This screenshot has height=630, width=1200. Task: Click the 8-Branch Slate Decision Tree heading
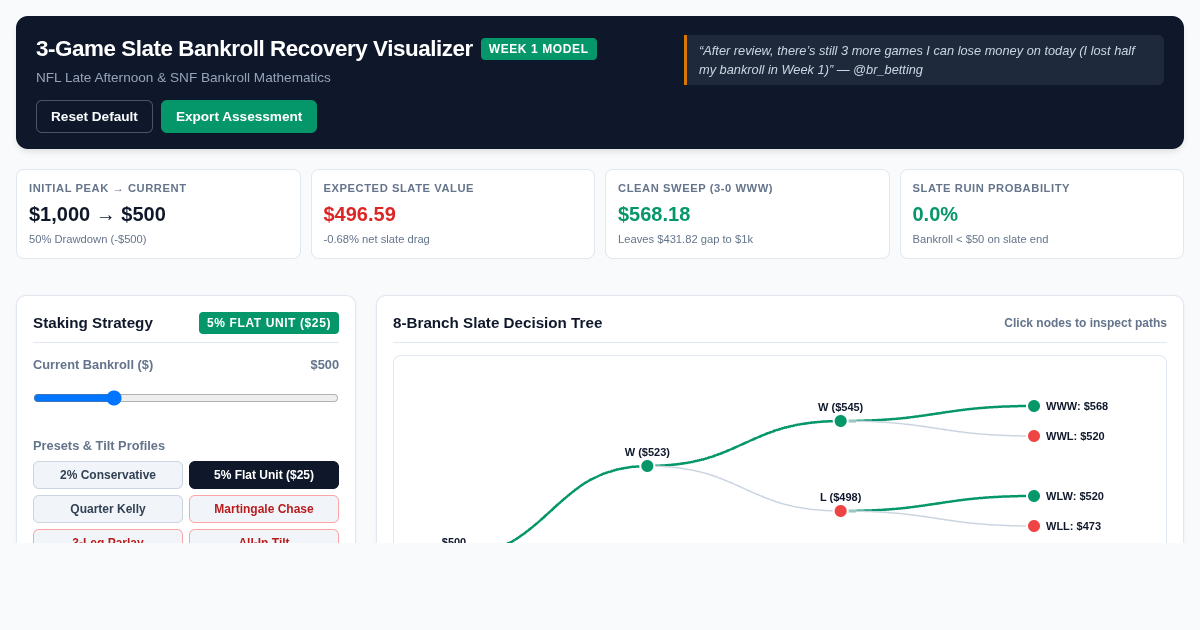(x=497, y=323)
